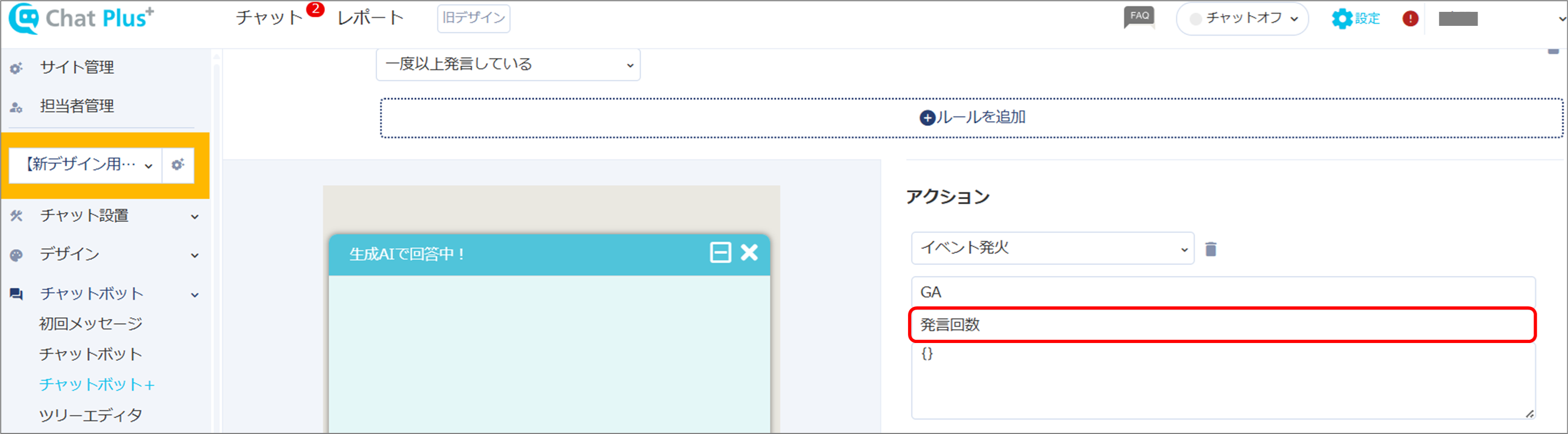The image size is (1568, 434).
Task: Click the GA input field
Action: (1223, 292)
